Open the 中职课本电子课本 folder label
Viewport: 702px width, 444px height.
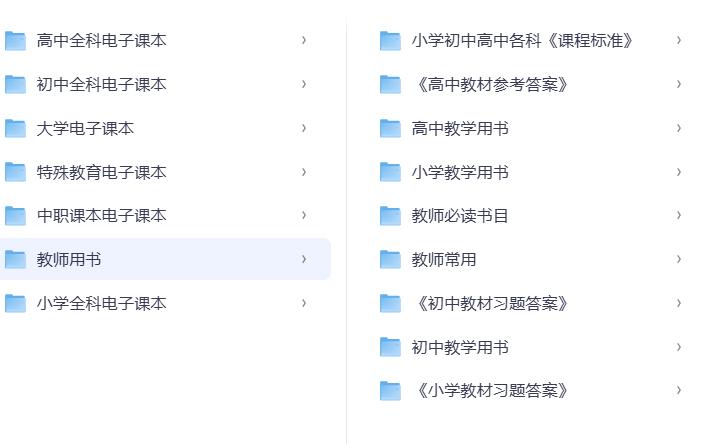coord(101,215)
